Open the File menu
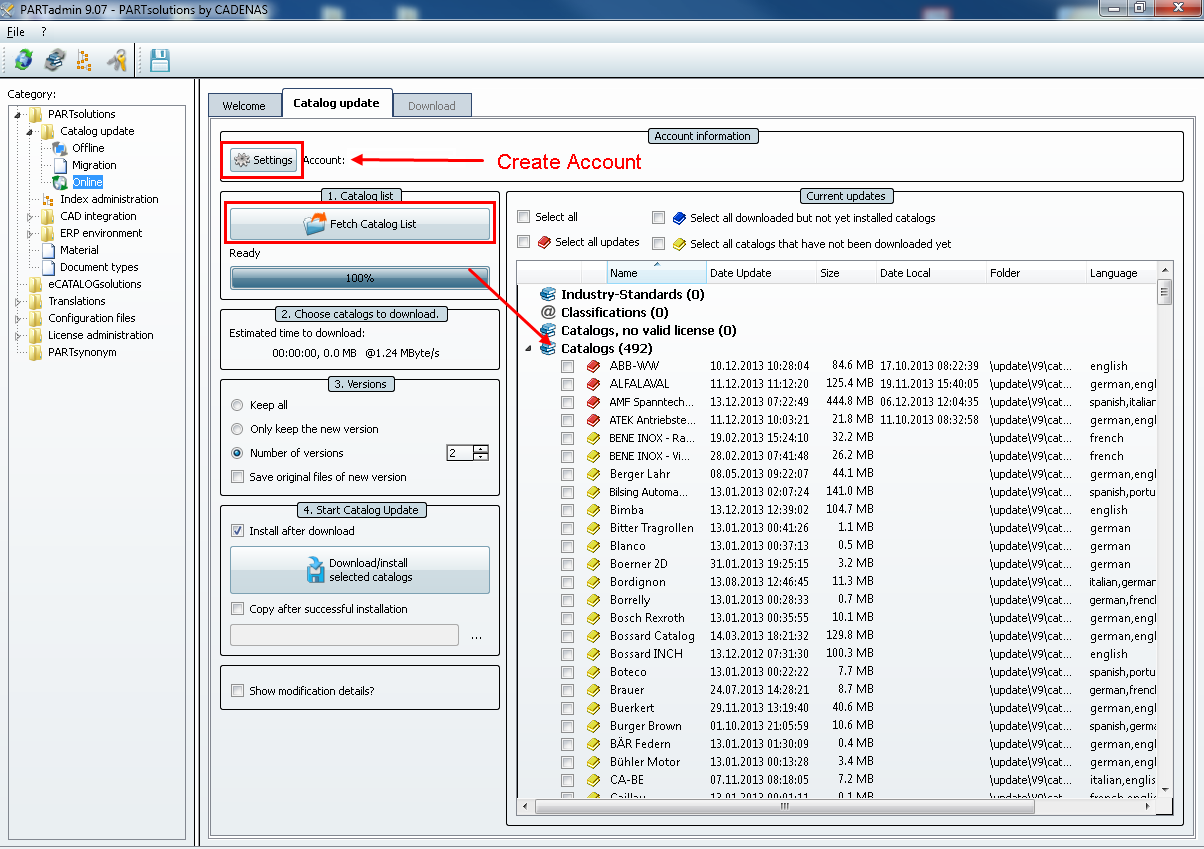The height and width of the screenshot is (849, 1204). pos(16,32)
